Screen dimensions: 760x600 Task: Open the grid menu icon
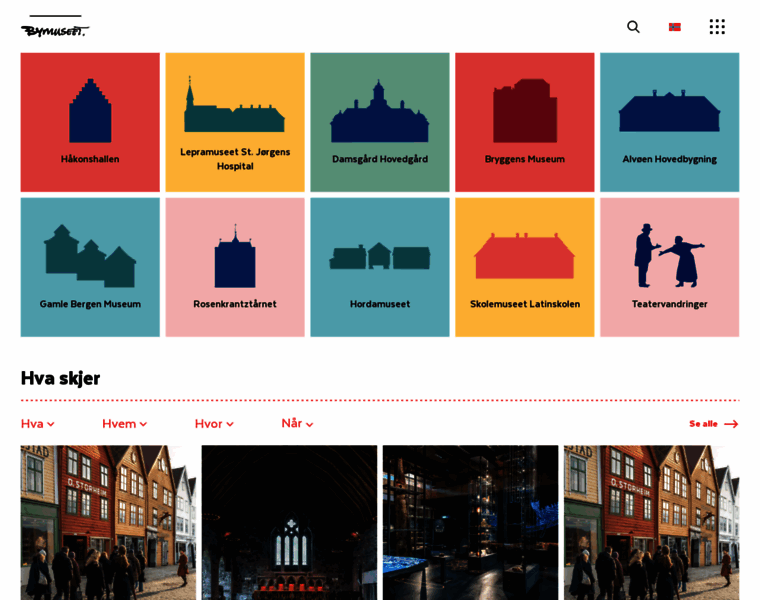click(717, 27)
